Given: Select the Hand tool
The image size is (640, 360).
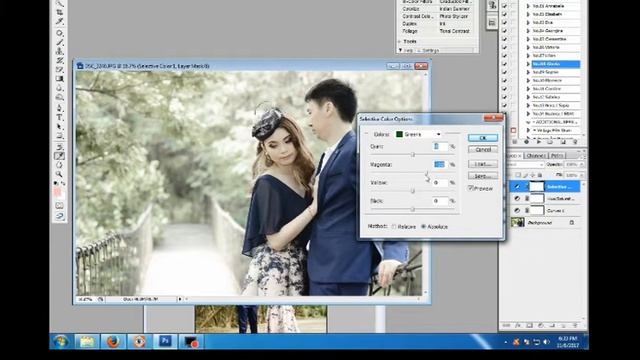Looking at the screenshot, I should point(60,165).
